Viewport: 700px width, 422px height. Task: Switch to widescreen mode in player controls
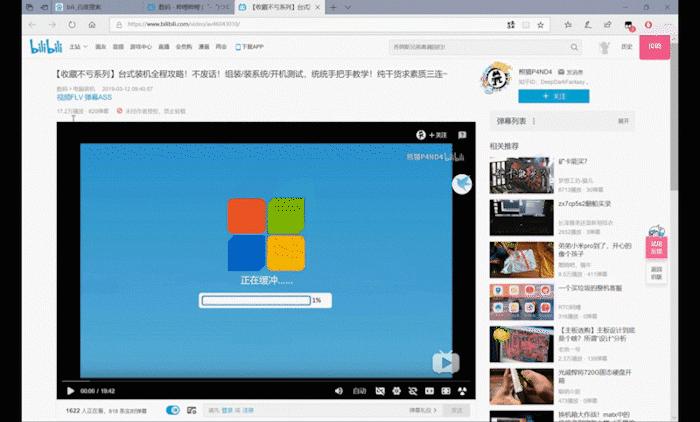(429, 391)
